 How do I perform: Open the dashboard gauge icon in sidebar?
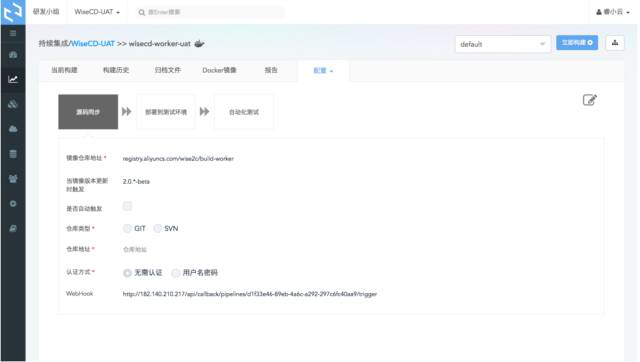coord(13,55)
